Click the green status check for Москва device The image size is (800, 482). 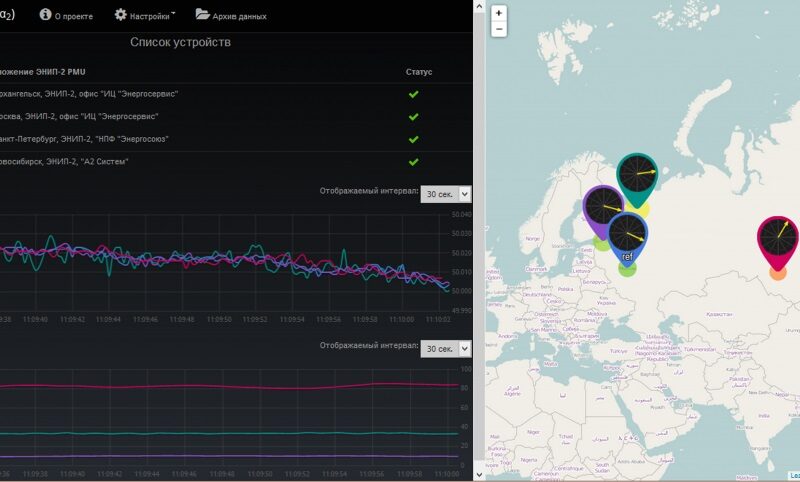point(413,117)
